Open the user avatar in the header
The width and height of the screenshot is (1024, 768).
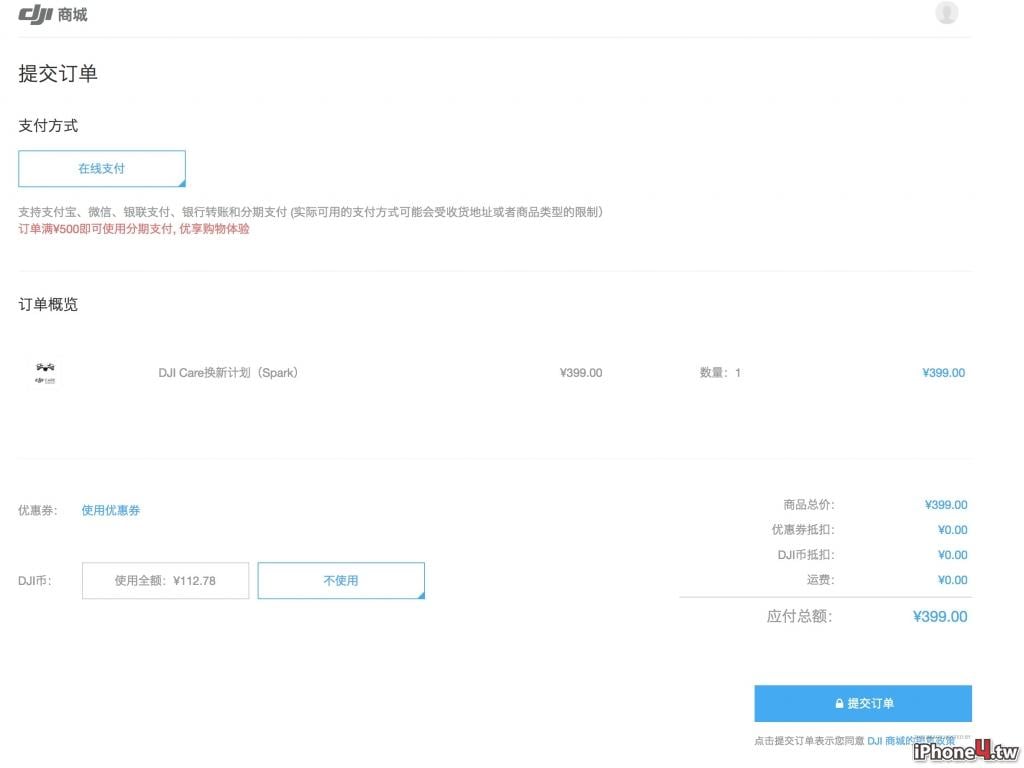tap(946, 12)
